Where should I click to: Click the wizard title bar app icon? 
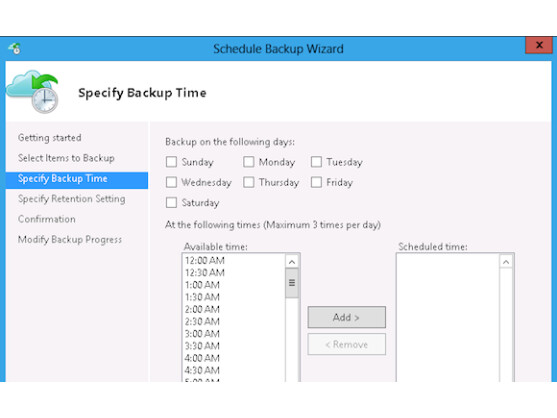tap(15, 48)
